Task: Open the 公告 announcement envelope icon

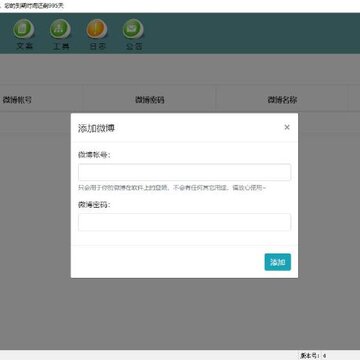Action: pos(133,29)
